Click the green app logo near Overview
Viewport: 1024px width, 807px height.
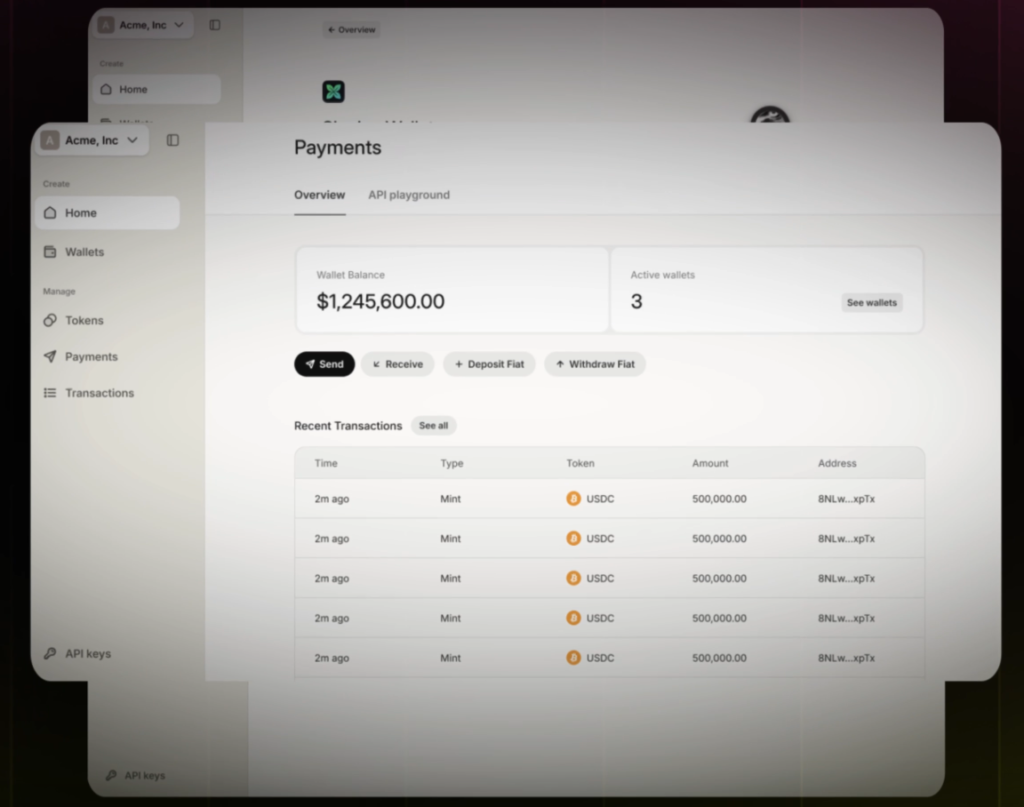tap(333, 91)
